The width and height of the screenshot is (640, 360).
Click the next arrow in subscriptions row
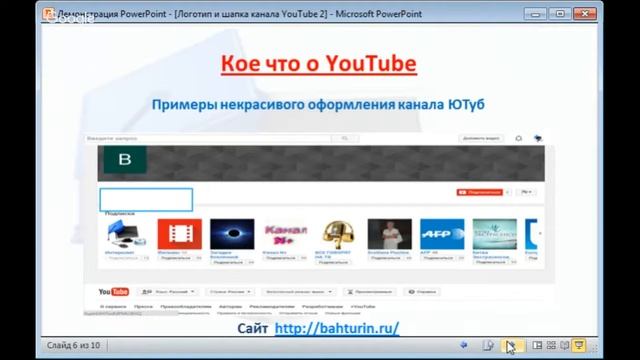point(540,233)
